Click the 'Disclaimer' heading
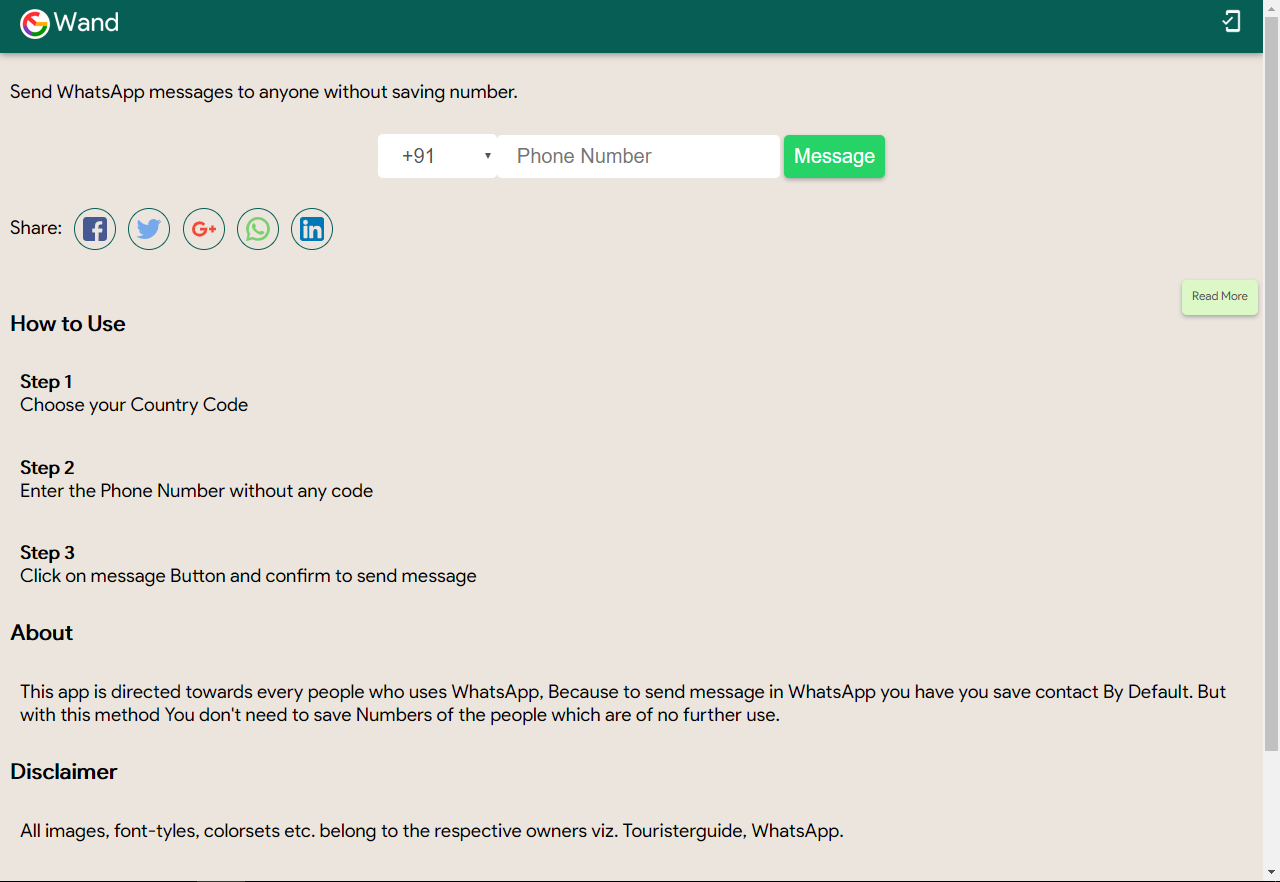The image size is (1280, 882). pos(64,772)
